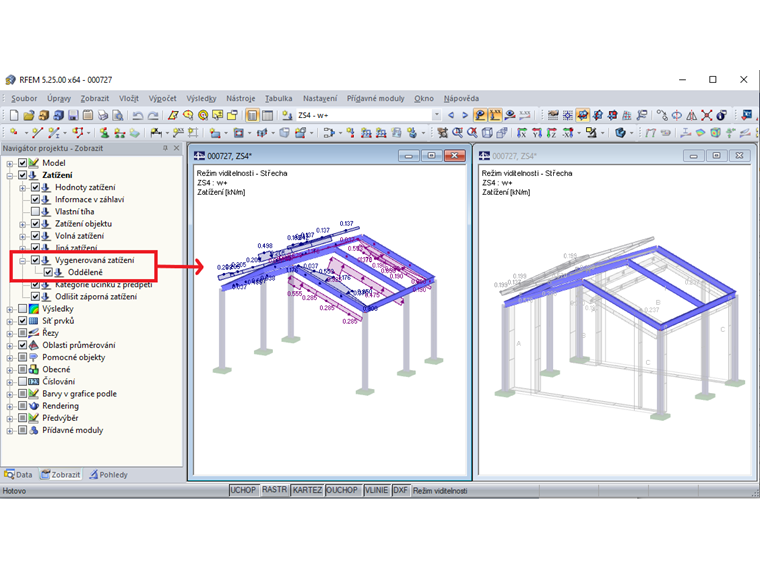Viewport: 760px width, 570px height.
Task: Maximize the left 000727, ZS4 view window
Action: [x=431, y=156]
